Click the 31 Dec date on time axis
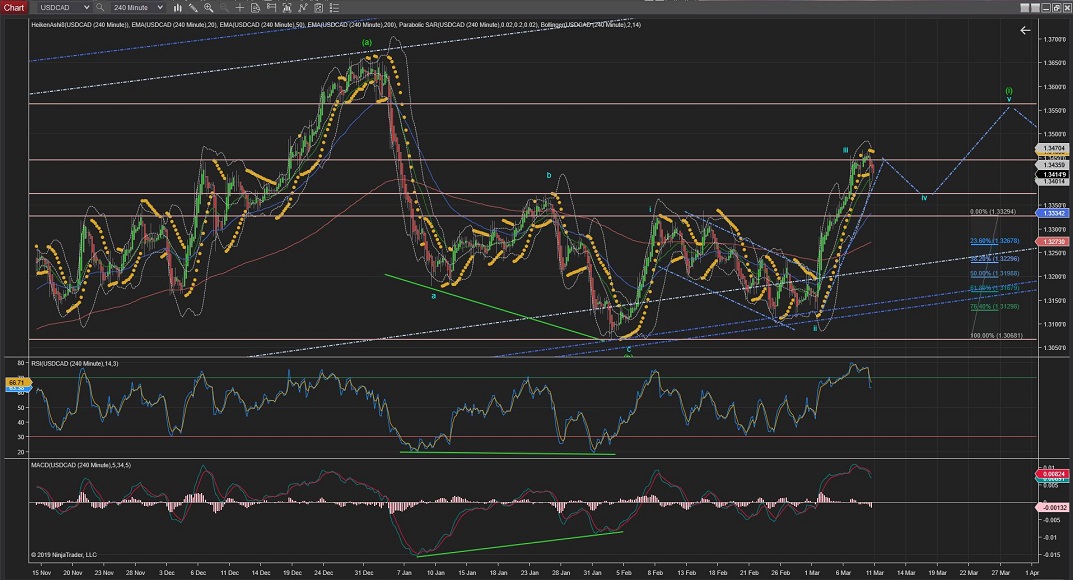 tap(364, 572)
